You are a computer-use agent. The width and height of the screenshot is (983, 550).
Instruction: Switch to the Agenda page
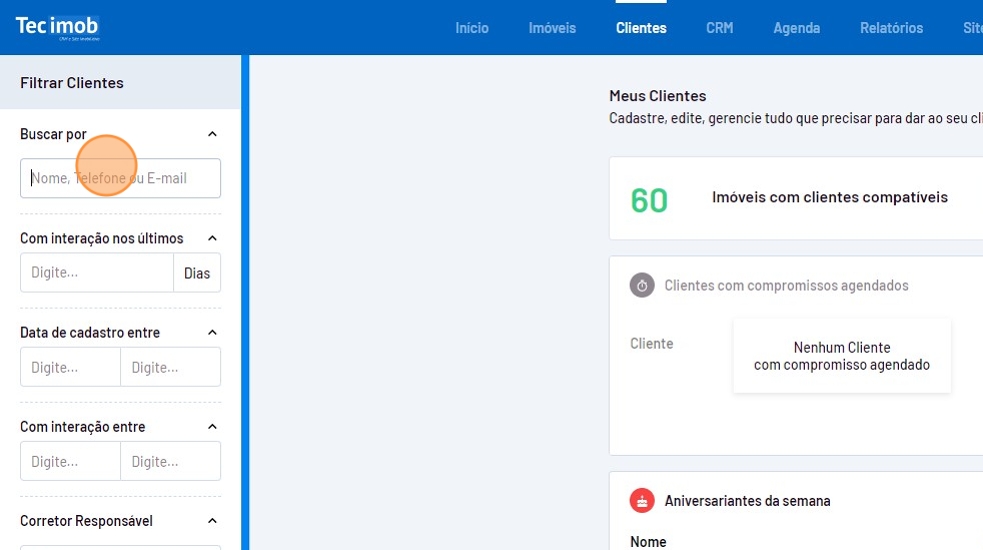(796, 28)
